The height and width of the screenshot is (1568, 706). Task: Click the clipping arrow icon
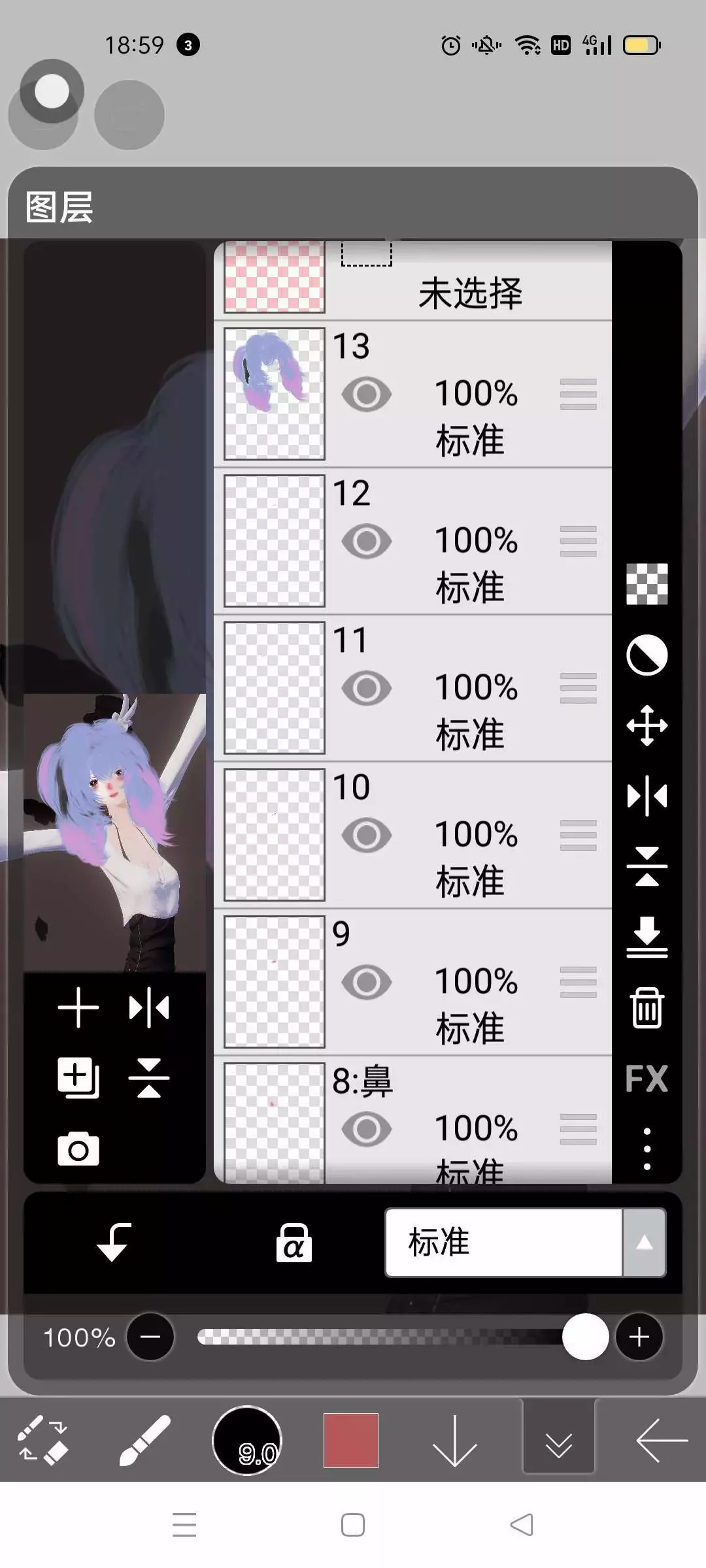tap(114, 1242)
